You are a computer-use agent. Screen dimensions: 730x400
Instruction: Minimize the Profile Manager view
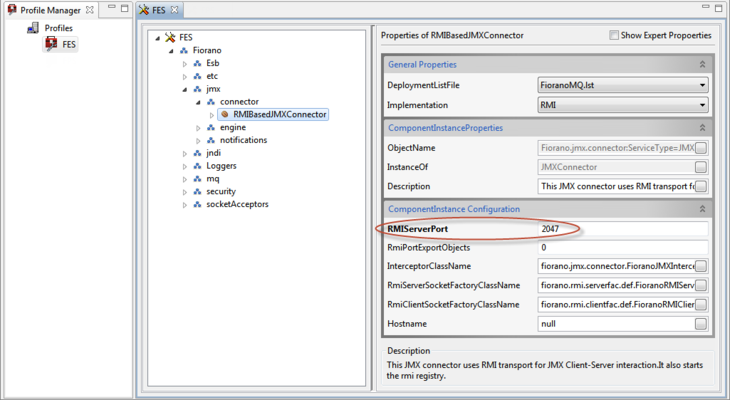pos(112,7)
